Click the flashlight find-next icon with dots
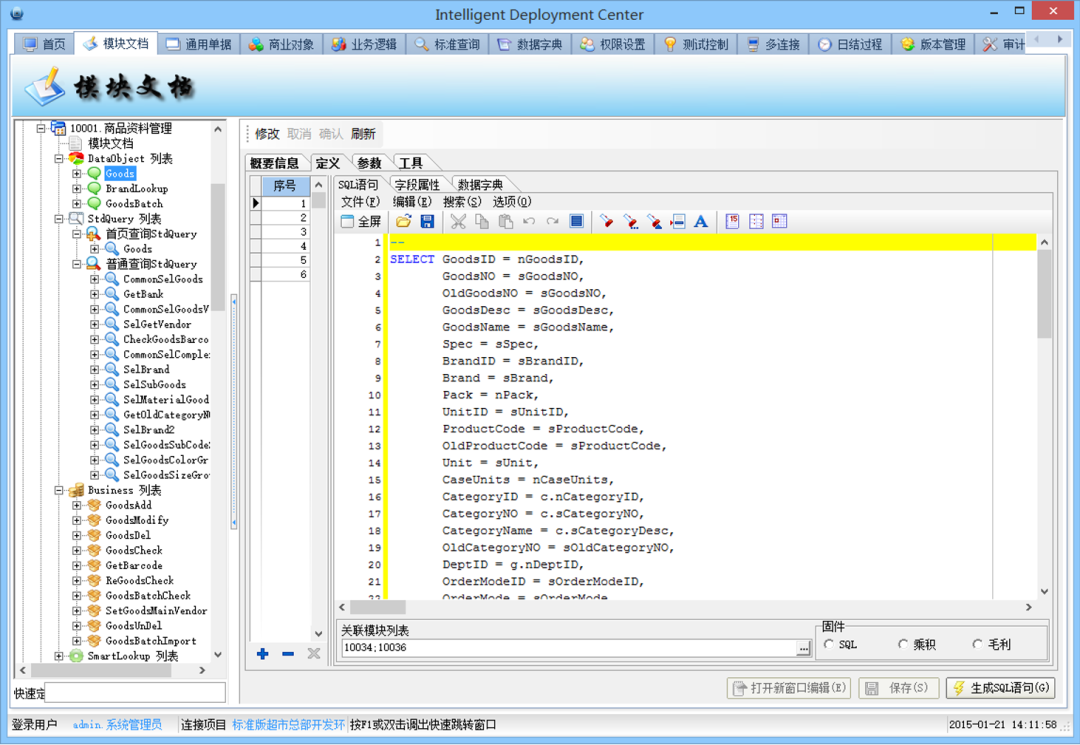 point(630,221)
